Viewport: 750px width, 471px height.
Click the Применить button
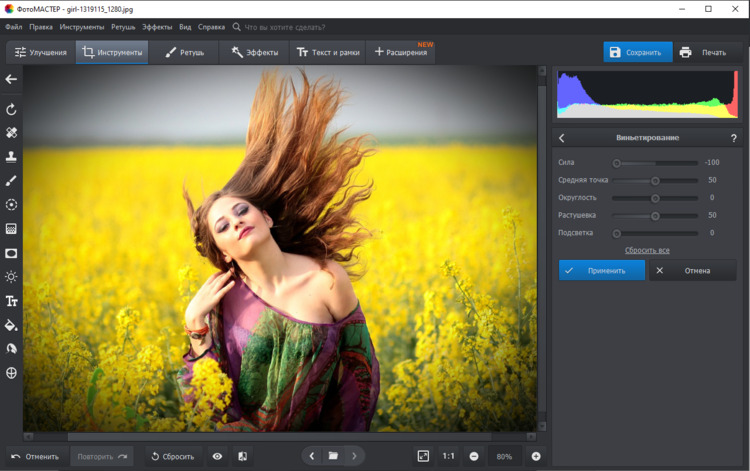[602, 270]
